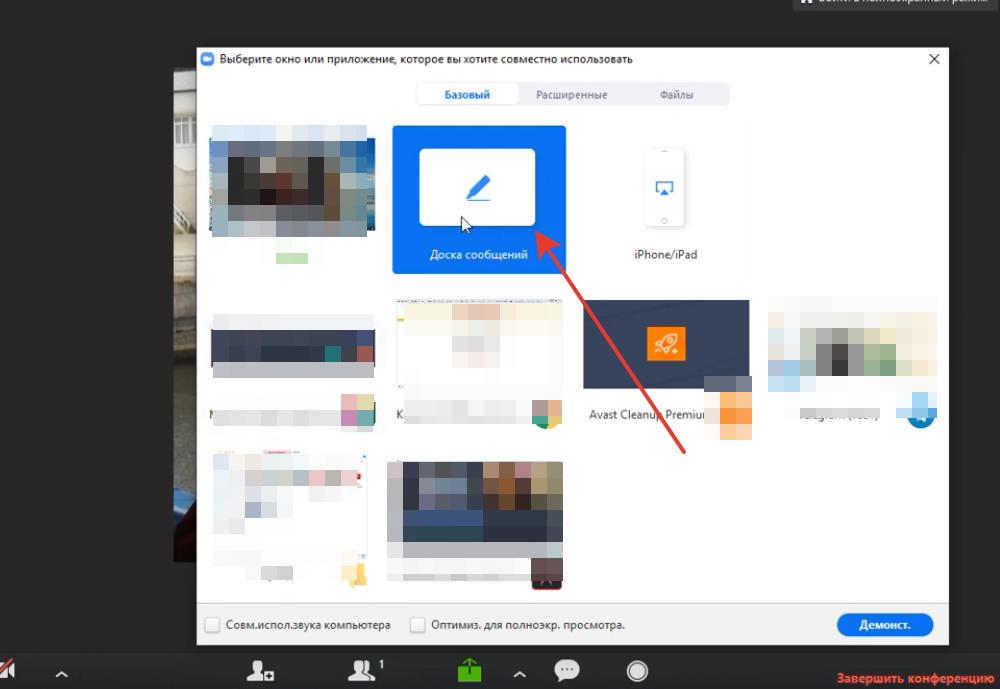Choose the iPhone/iPad sharing option
The image size is (1000, 689).
click(x=665, y=199)
